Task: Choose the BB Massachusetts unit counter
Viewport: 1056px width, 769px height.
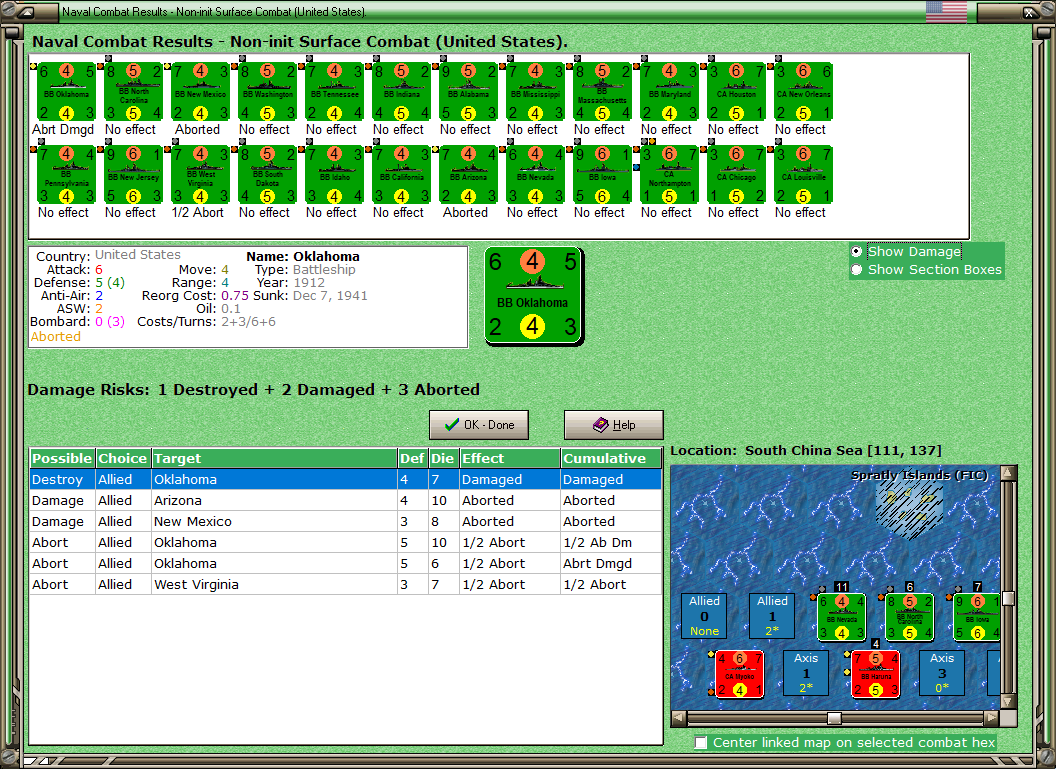Action: (602, 92)
